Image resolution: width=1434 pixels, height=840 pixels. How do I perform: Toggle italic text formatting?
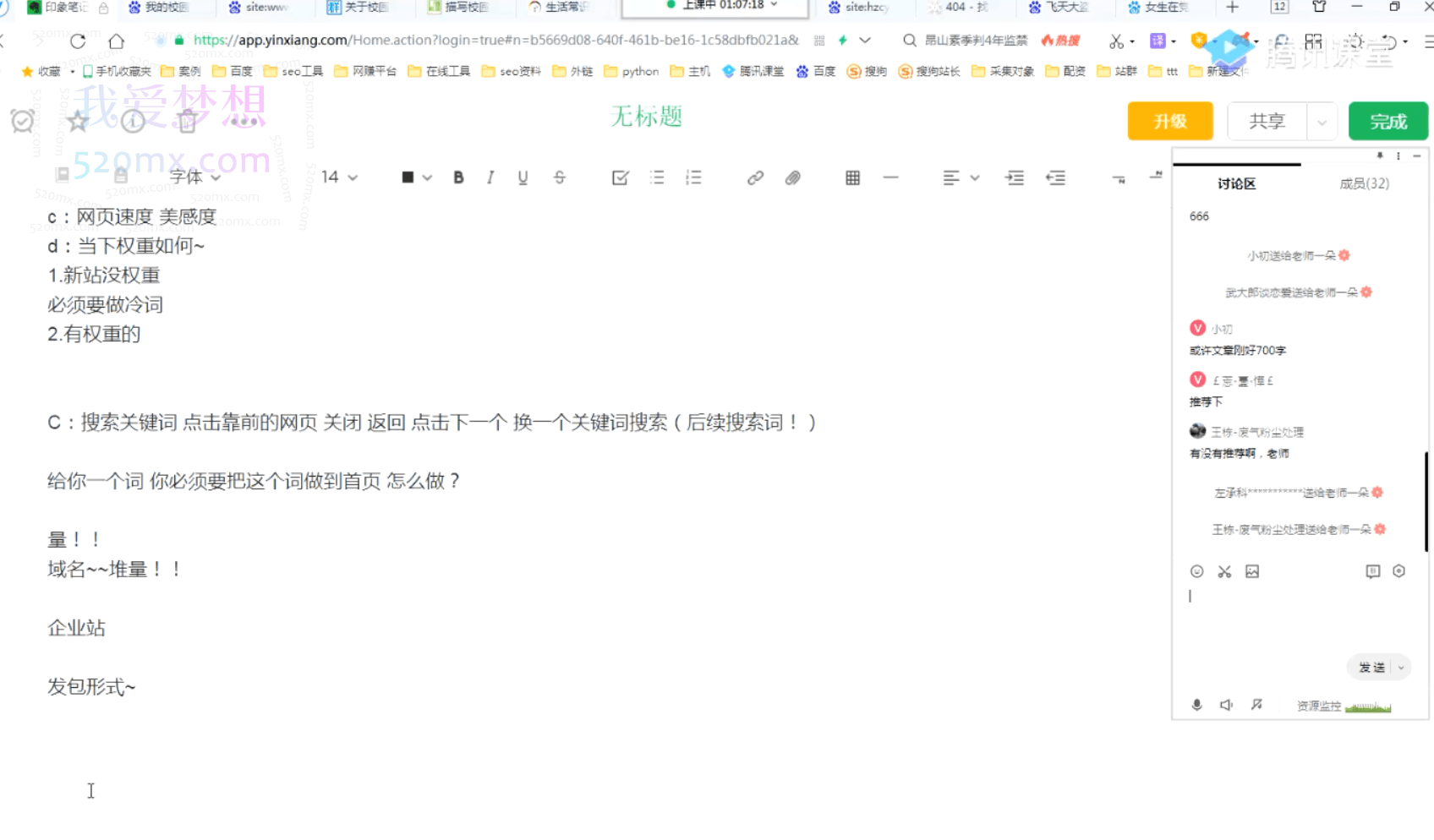(490, 177)
